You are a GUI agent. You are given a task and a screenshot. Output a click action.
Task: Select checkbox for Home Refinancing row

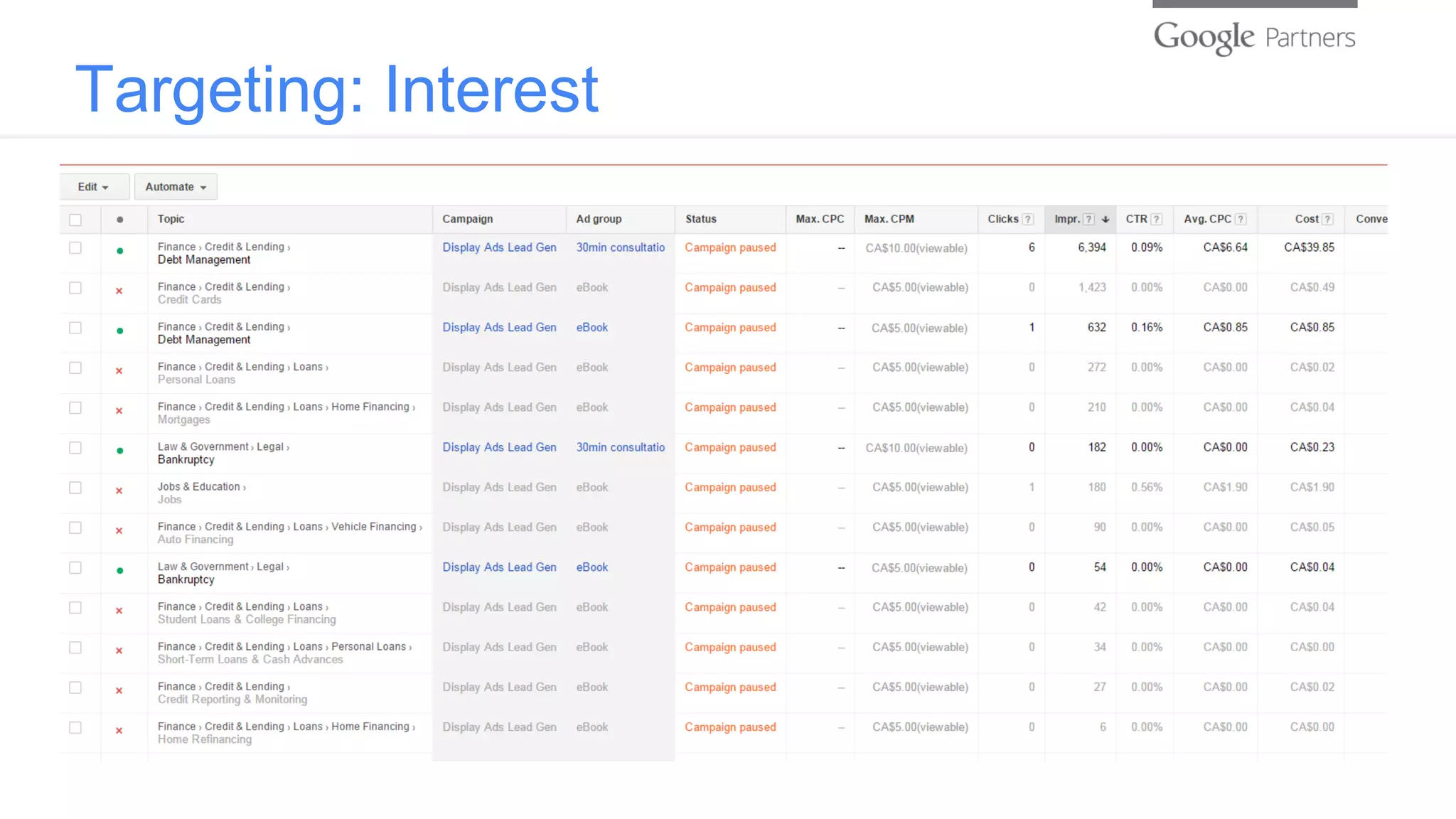point(75,727)
